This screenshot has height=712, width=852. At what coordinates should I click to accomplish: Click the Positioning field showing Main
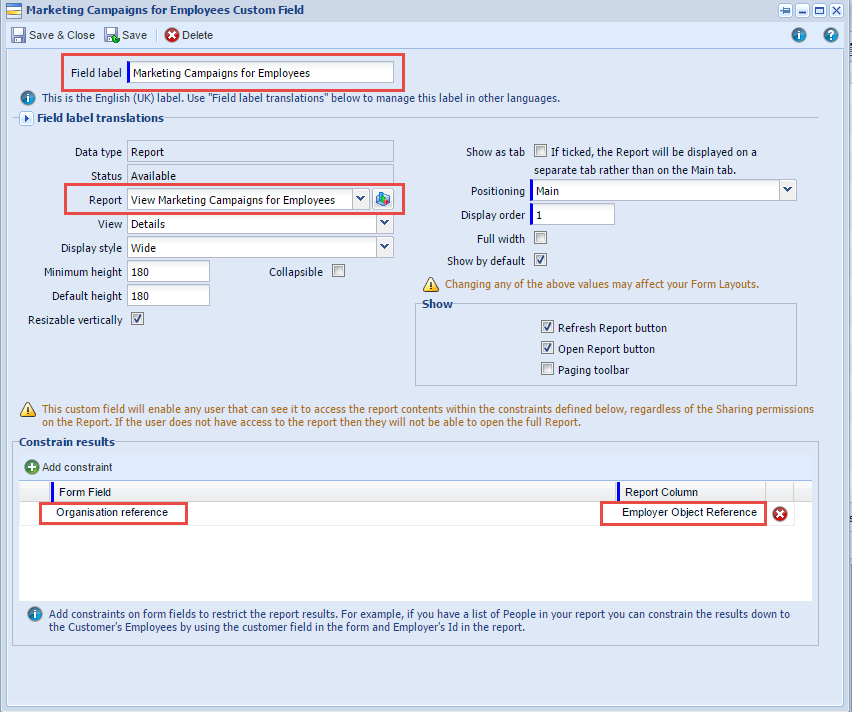point(655,191)
